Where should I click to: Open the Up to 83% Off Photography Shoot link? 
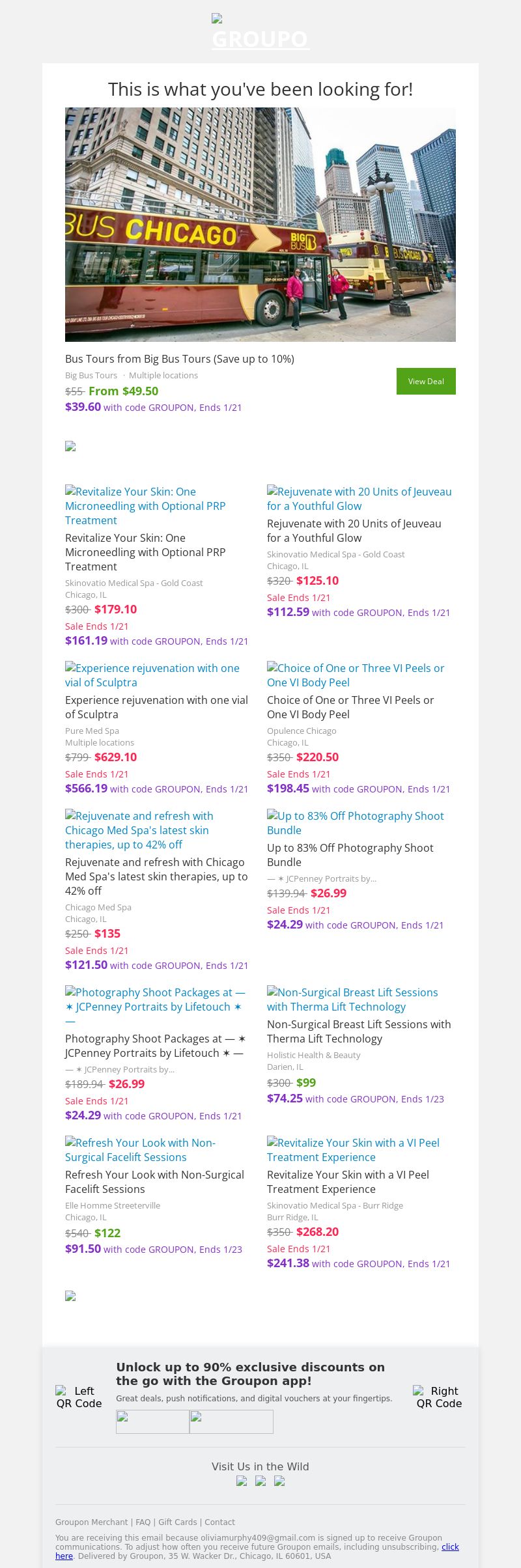[x=355, y=823]
